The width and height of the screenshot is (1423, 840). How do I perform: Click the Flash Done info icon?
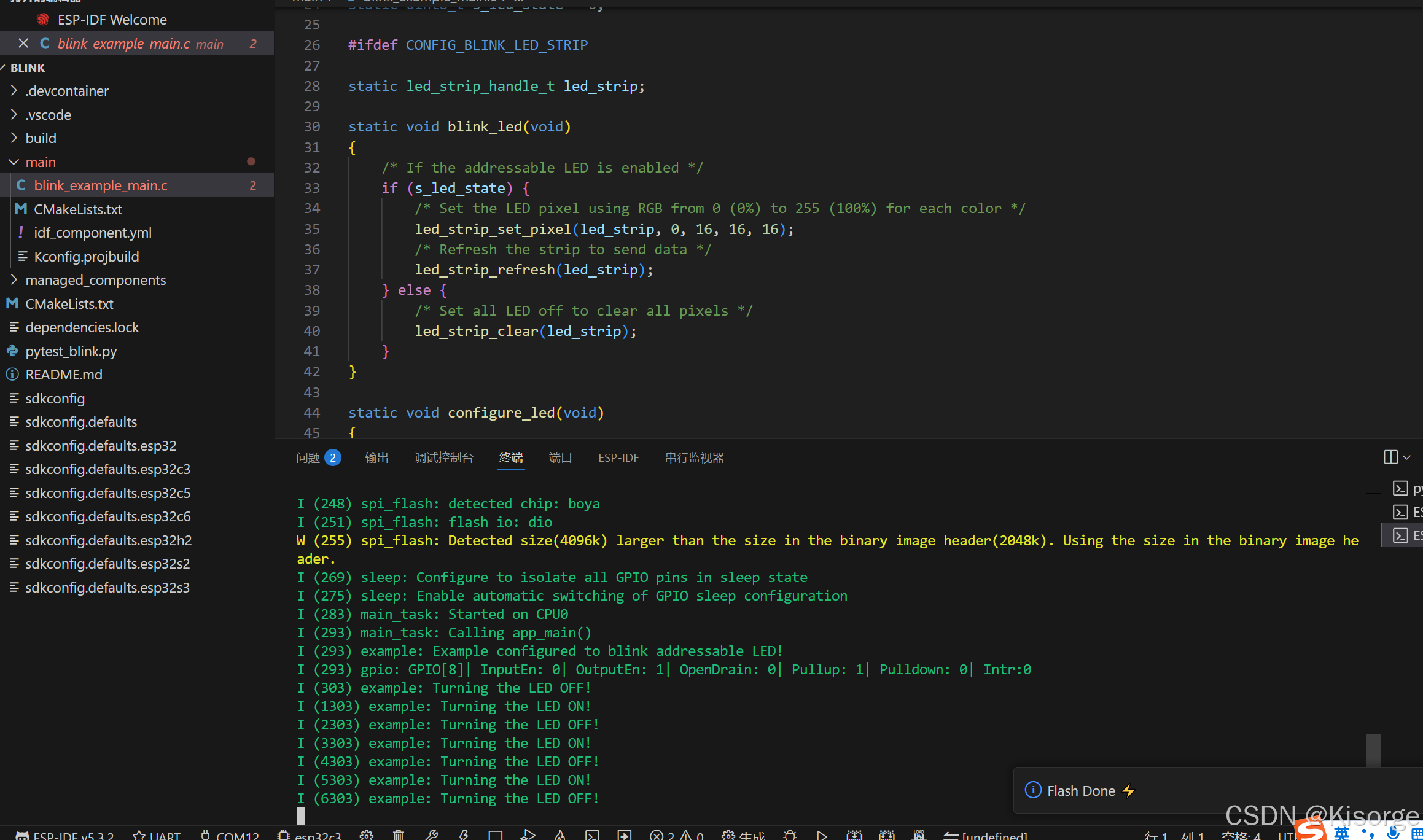pyautogui.click(x=1033, y=790)
